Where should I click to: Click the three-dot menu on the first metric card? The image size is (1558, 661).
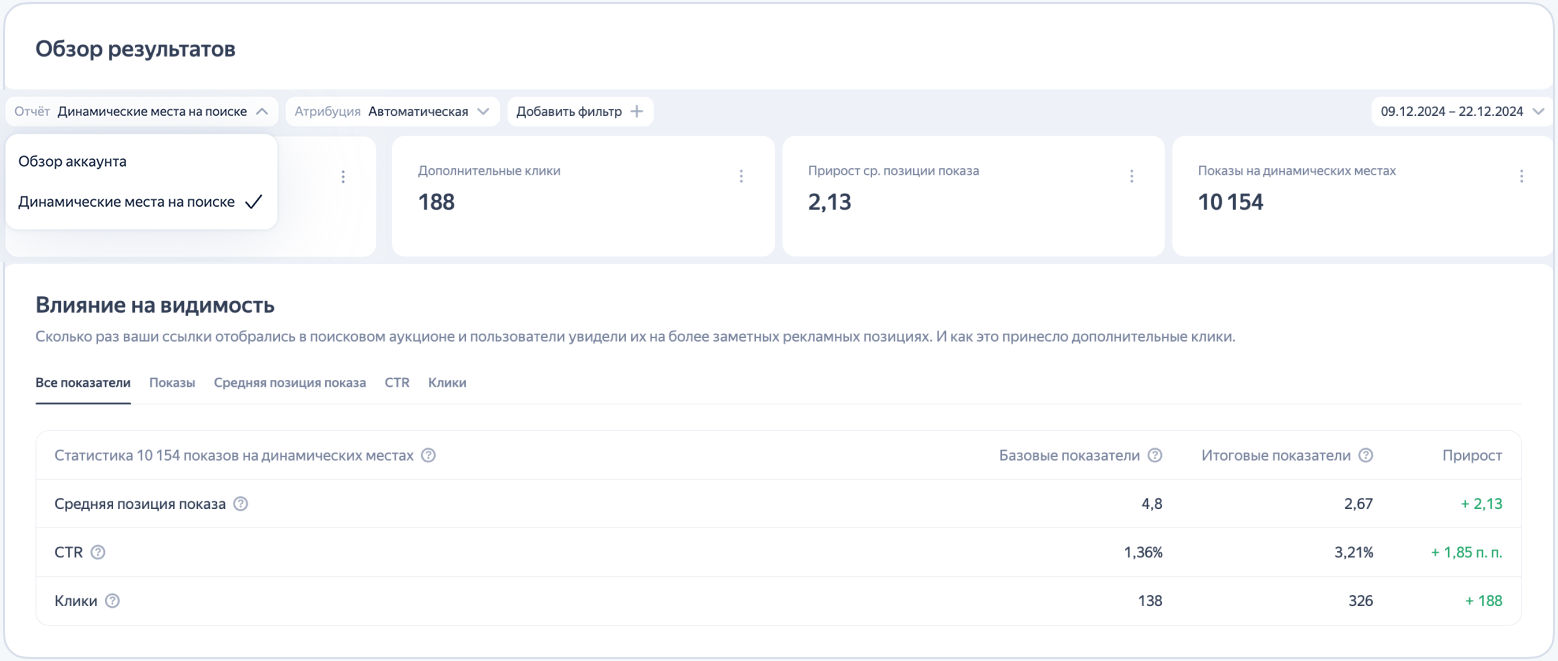tap(343, 176)
